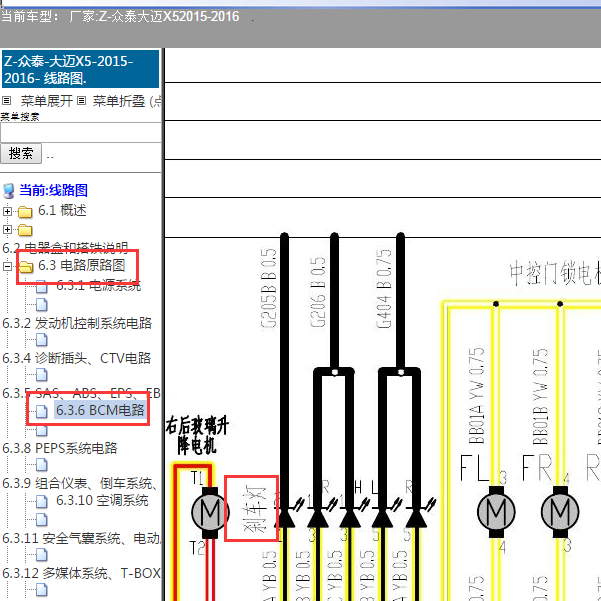The width and height of the screenshot is (601, 601).
Task: Click 菜单折叠 to collapse all menus
Action: click(x=119, y=101)
